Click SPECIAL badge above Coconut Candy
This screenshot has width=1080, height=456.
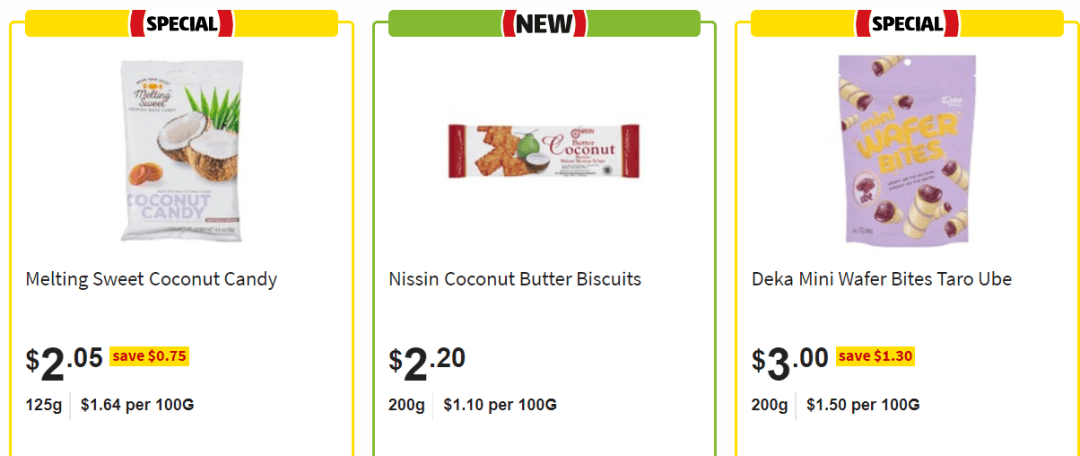[x=182, y=24]
